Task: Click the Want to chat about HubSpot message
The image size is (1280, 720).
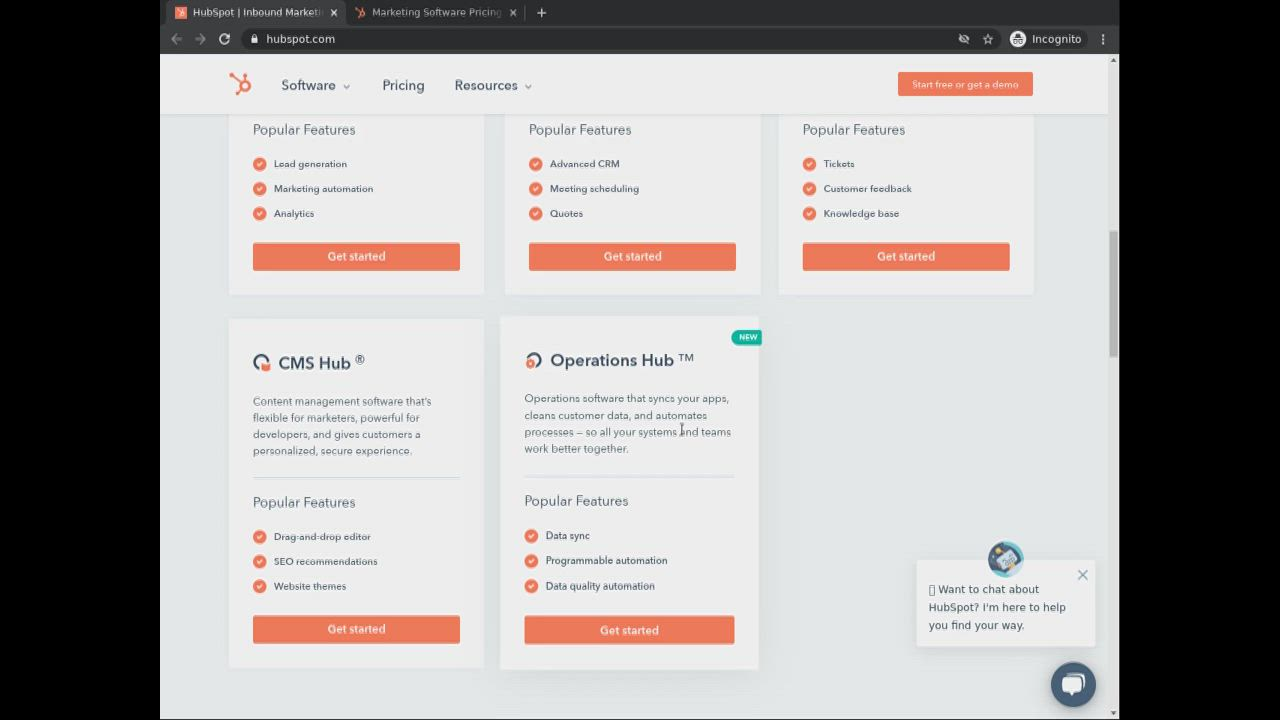Action: [997, 607]
